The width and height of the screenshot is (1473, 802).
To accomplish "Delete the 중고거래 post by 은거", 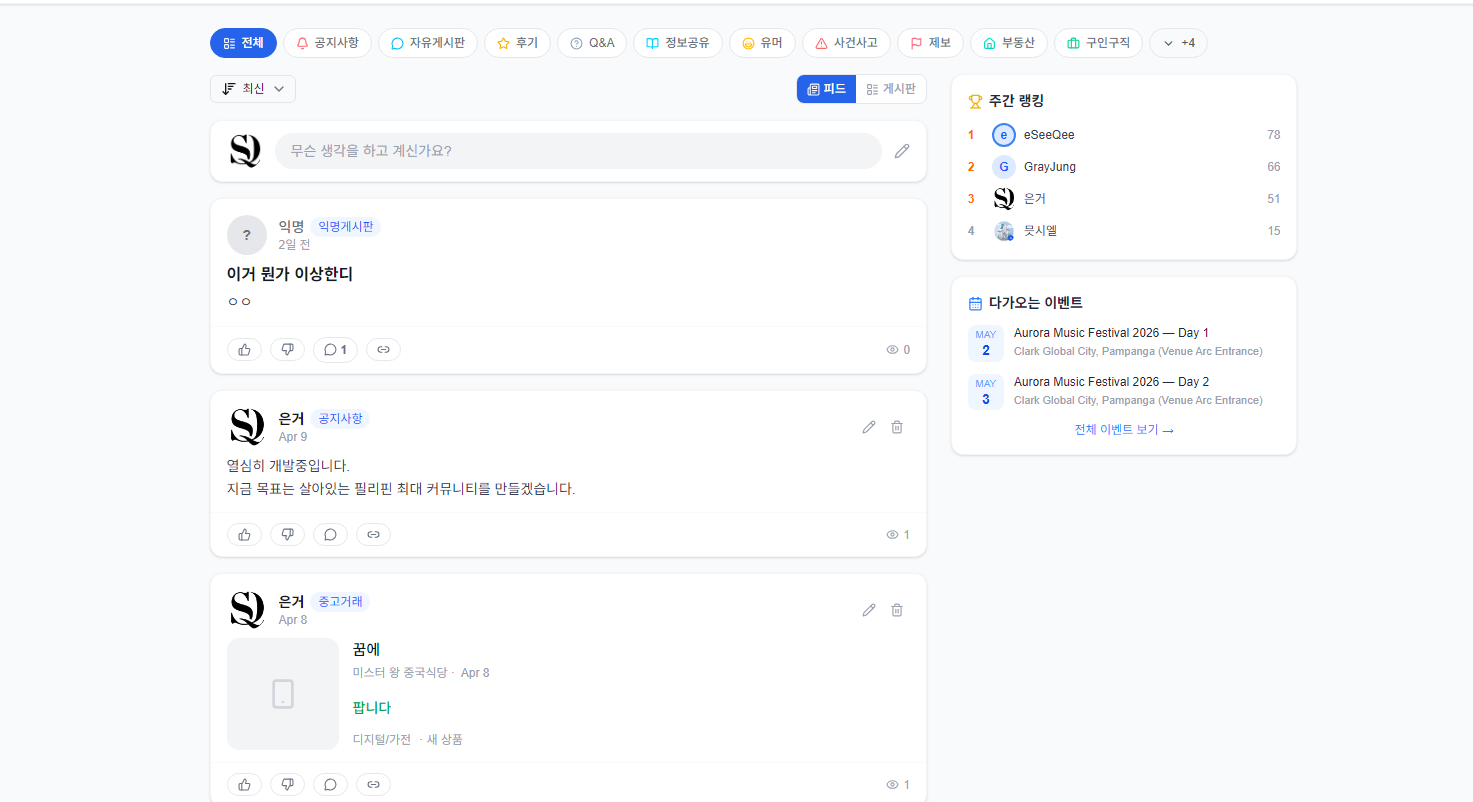I will point(897,610).
